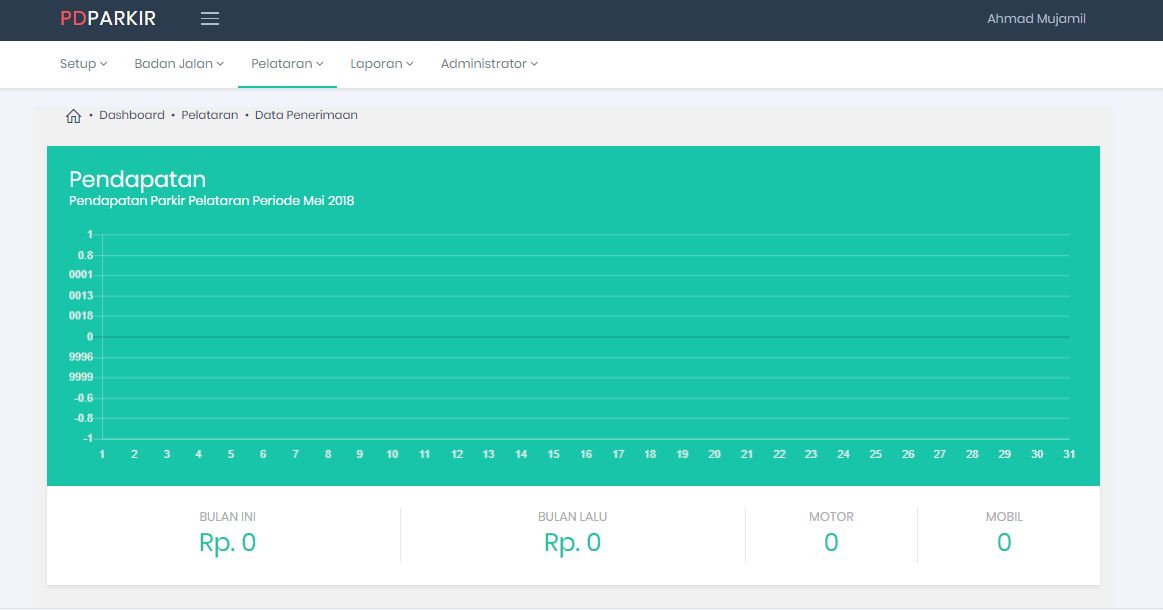The height and width of the screenshot is (610, 1163).
Task: Click the Pendapatan chart title
Action: [x=137, y=179]
